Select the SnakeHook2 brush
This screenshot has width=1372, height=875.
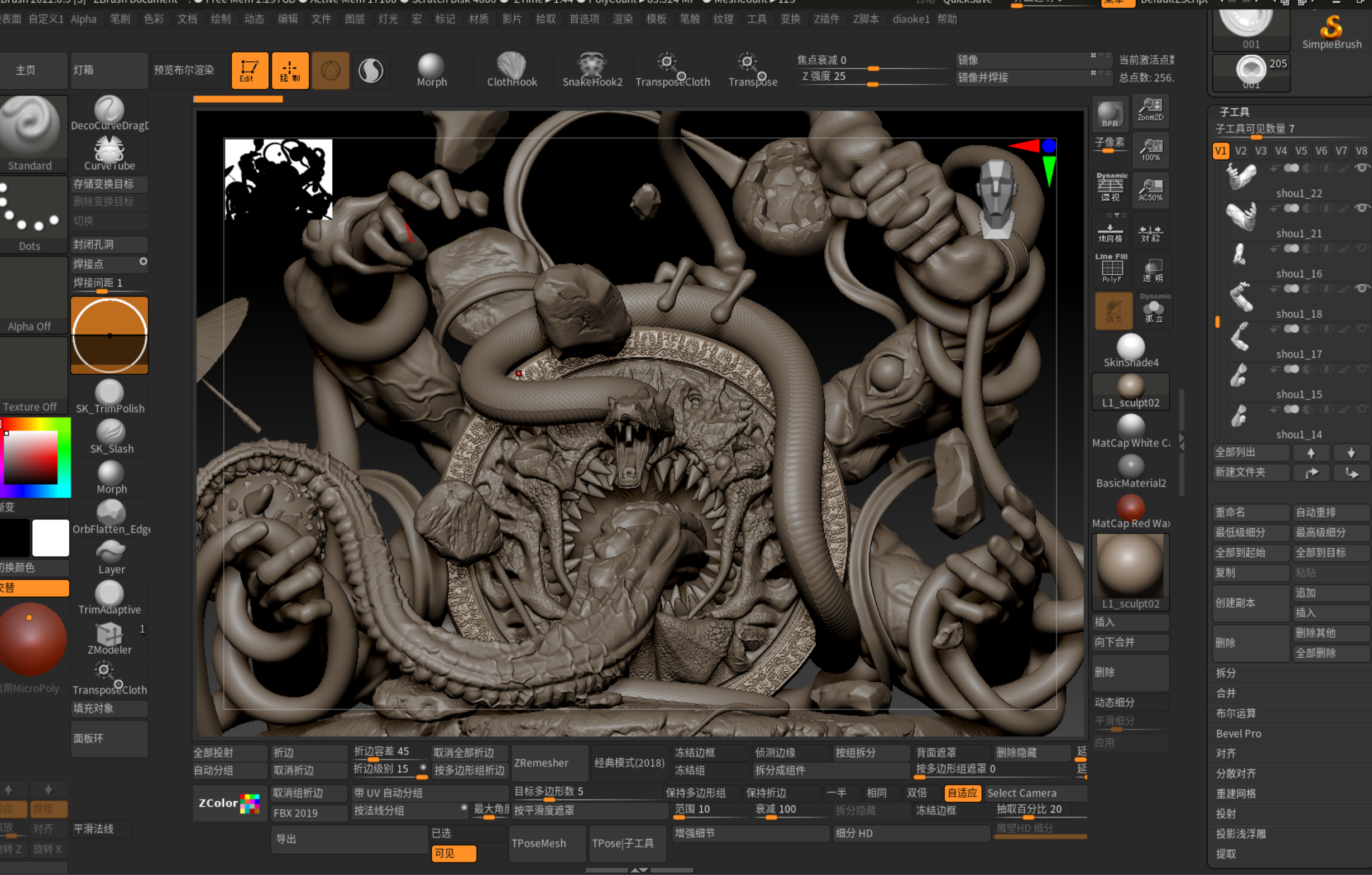[591, 66]
